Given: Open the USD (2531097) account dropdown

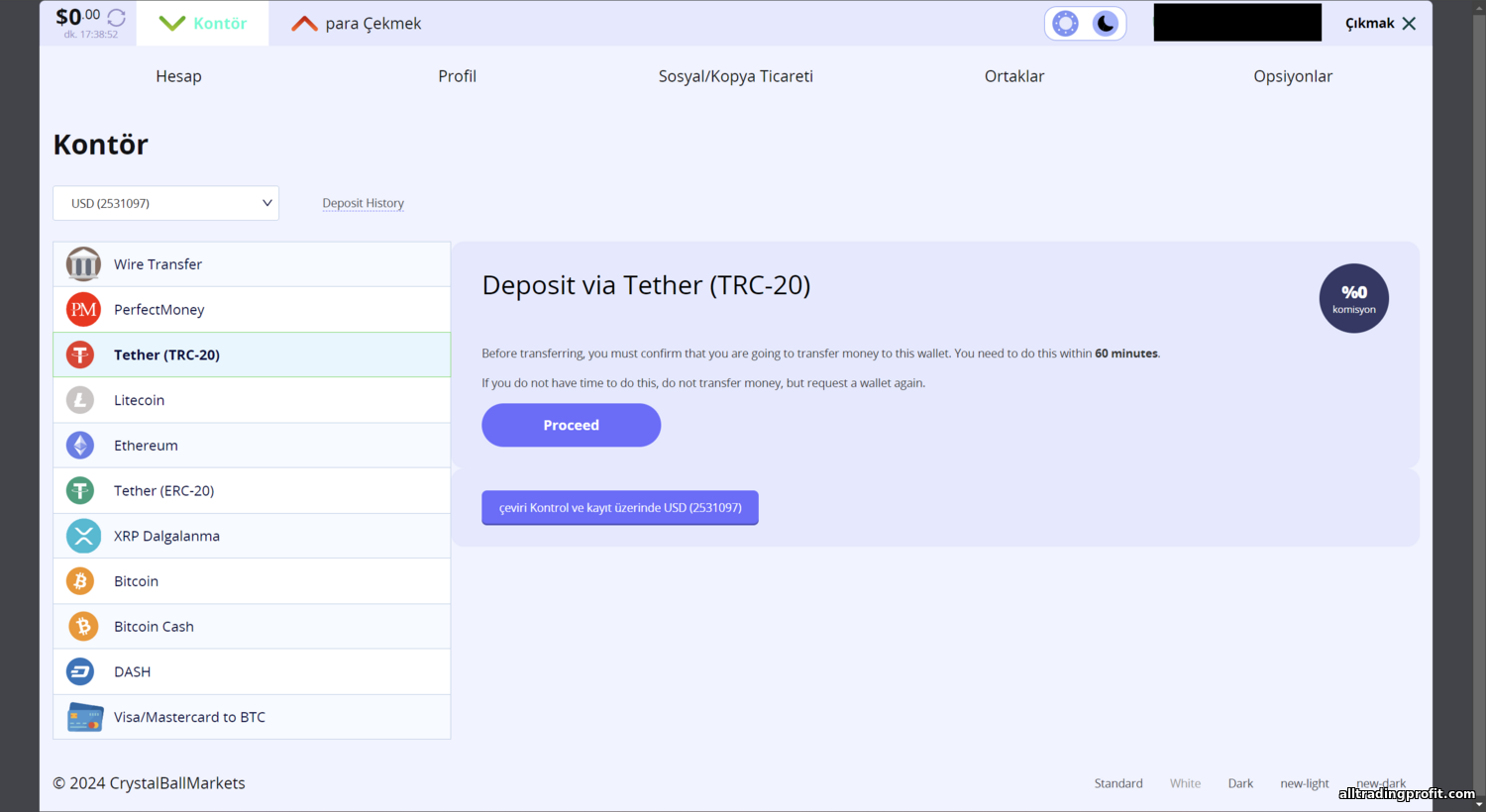Looking at the screenshot, I should point(165,203).
